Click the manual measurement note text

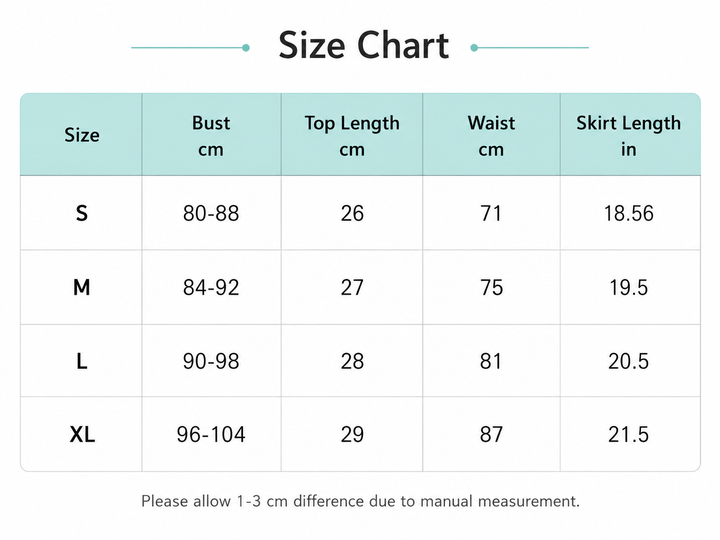(360, 501)
